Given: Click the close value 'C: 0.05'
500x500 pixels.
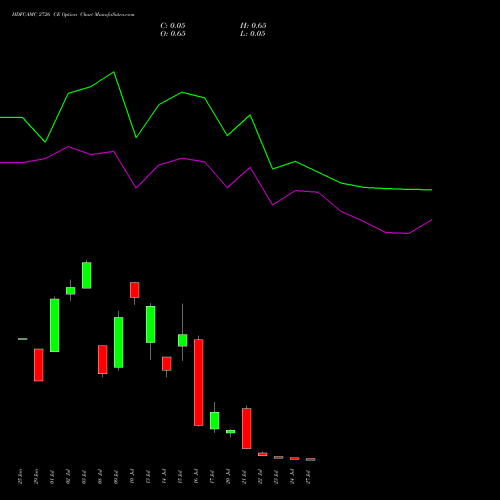Looking at the screenshot, I should 173,26.
